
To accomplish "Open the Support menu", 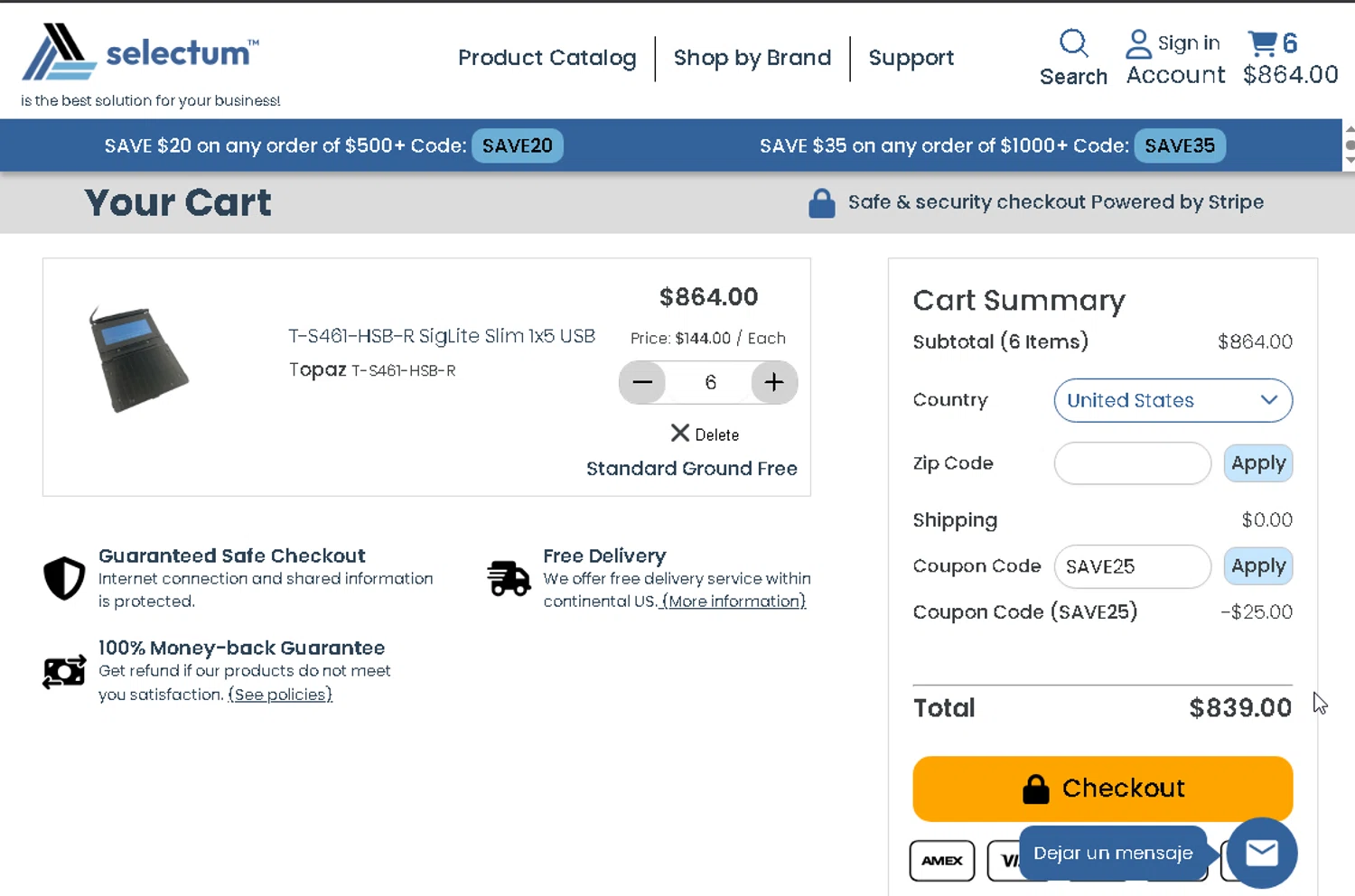I will (x=911, y=58).
